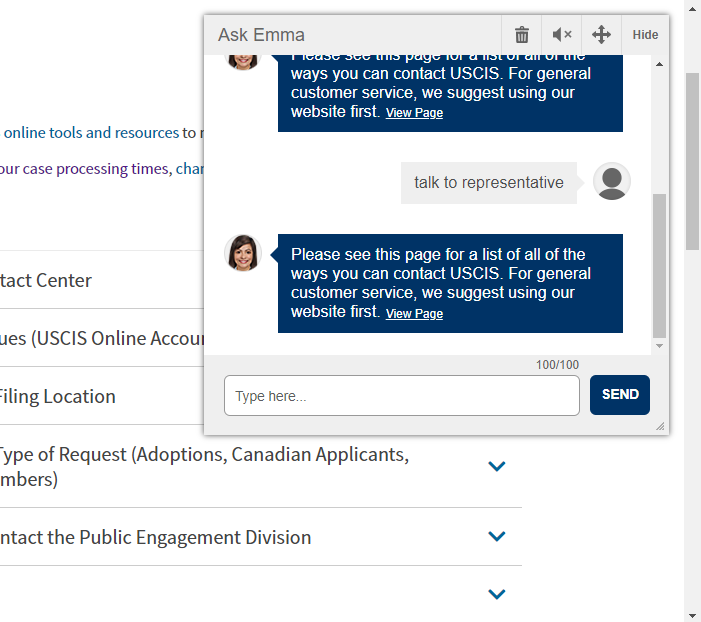Click the trash icon to clear chat

pyautogui.click(x=521, y=35)
